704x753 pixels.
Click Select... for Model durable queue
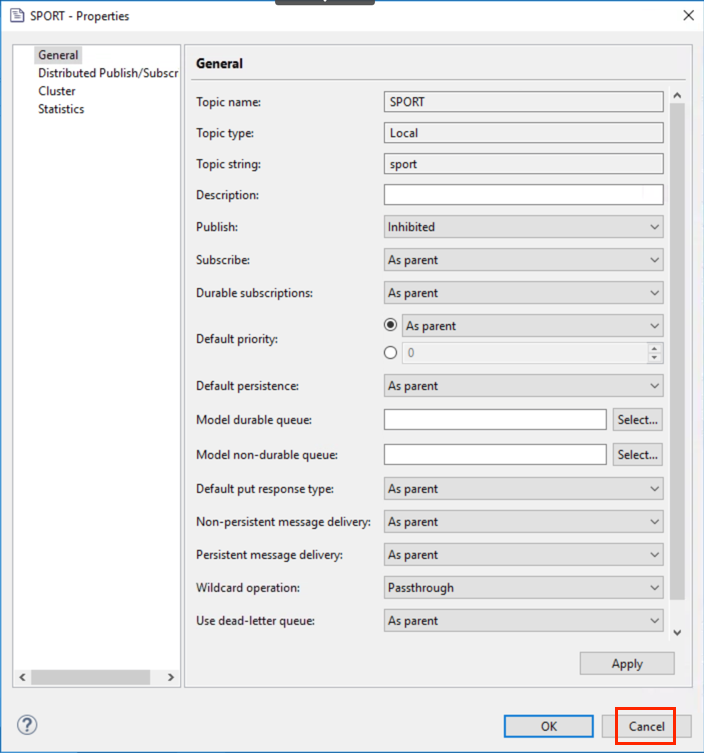click(637, 420)
